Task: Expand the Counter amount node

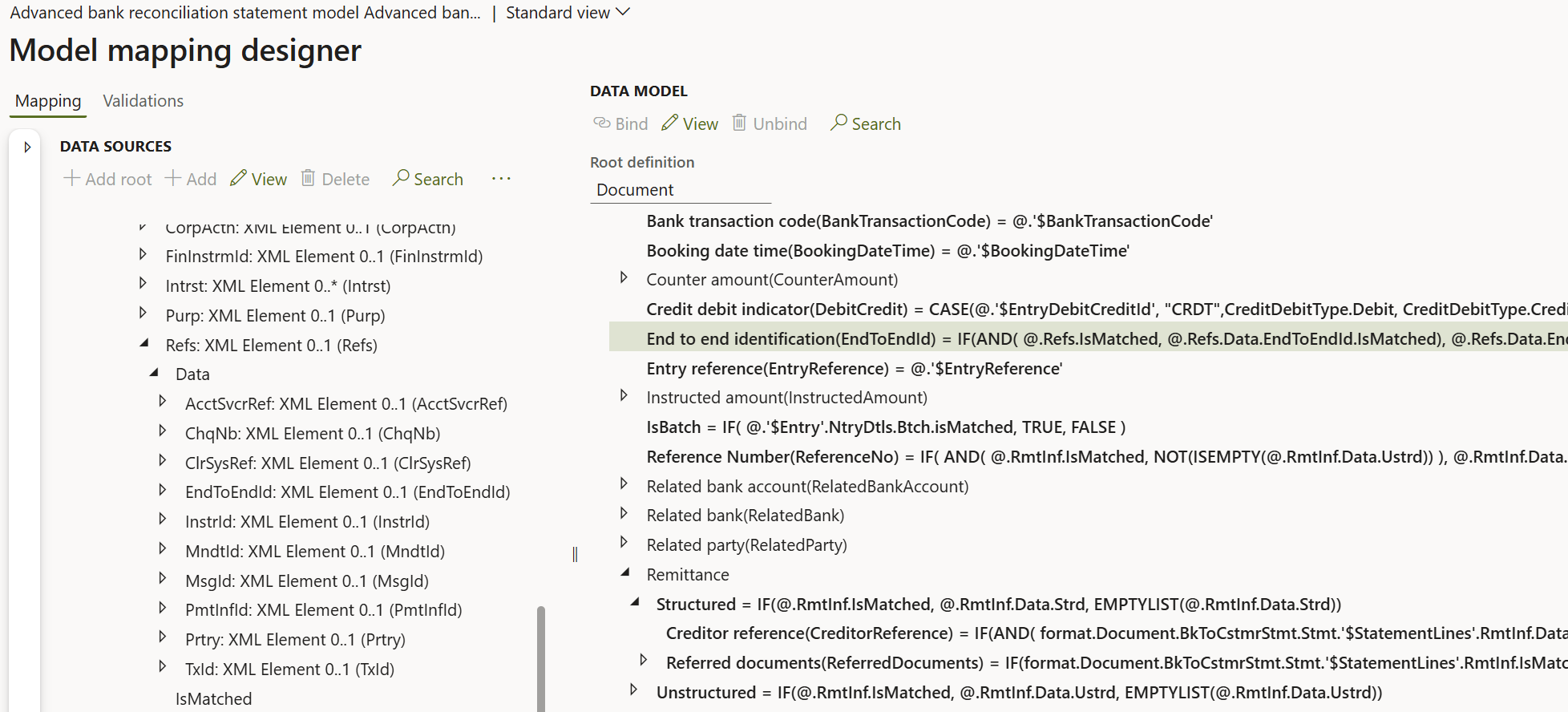Action: [624, 278]
